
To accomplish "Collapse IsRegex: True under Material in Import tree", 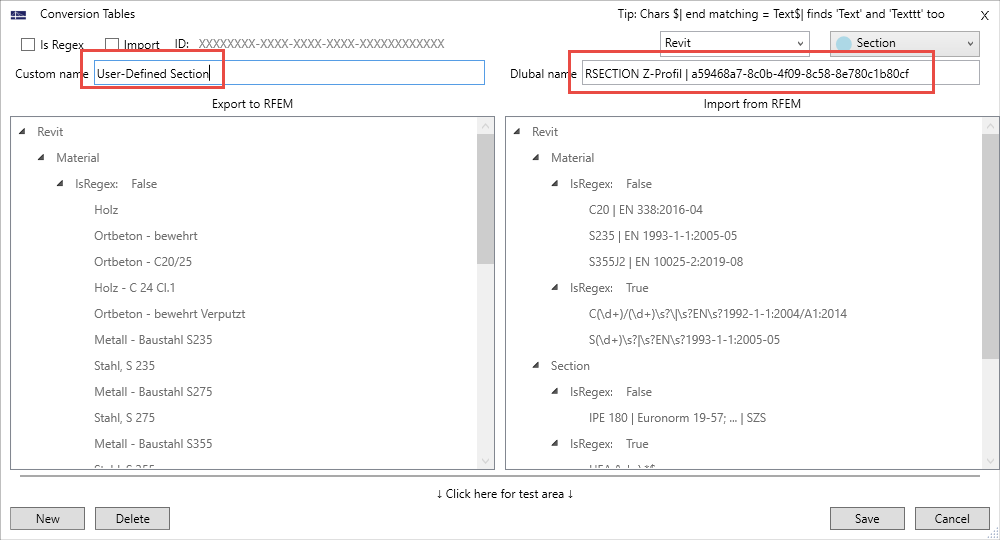I will [x=555, y=288].
